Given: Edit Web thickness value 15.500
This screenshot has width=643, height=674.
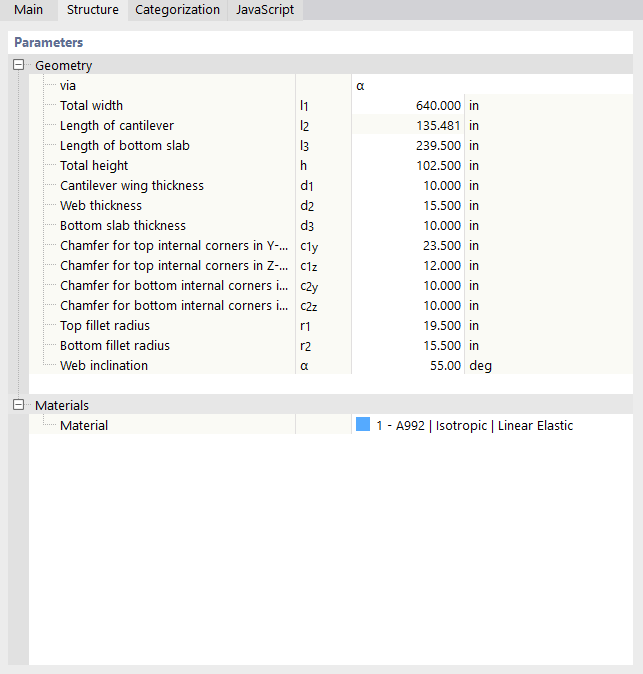Looking at the screenshot, I should [x=408, y=205].
